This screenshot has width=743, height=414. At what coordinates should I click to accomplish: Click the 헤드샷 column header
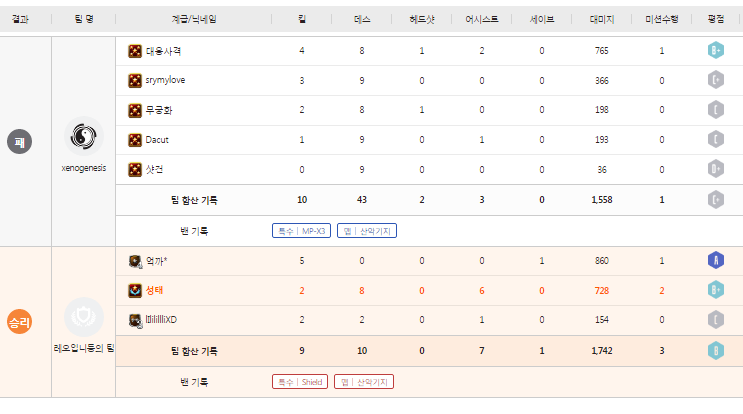click(x=422, y=19)
